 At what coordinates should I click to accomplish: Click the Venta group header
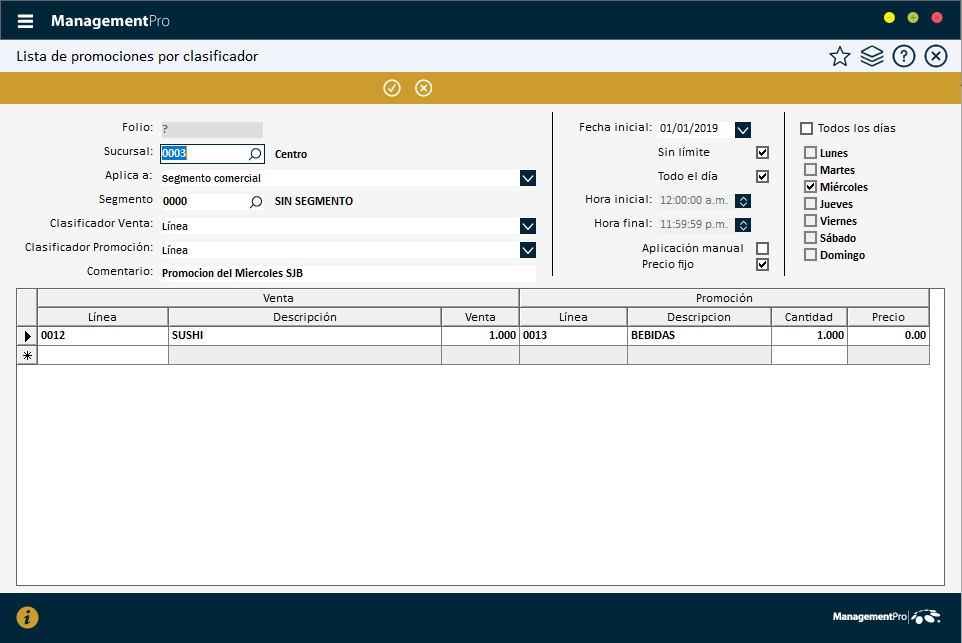[278, 298]
